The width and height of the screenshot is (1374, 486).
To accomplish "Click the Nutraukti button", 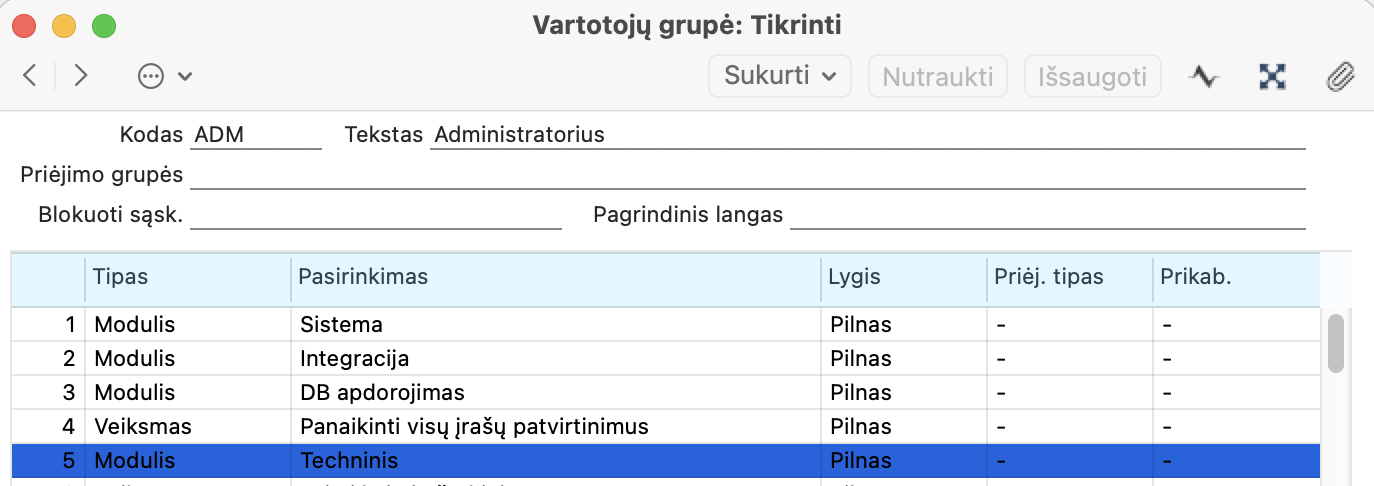I will 938,76.
